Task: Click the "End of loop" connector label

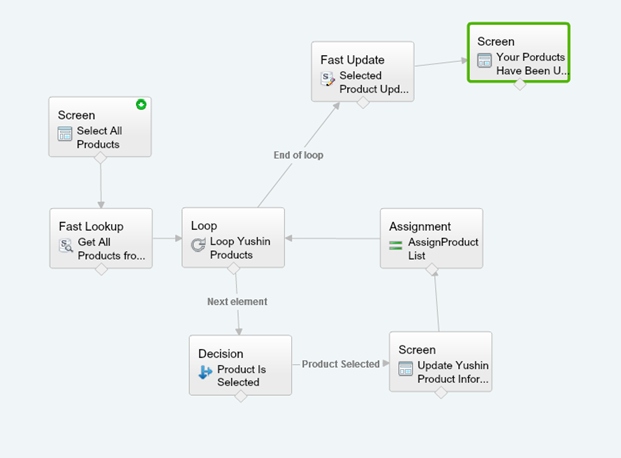Action: point(298,155)
